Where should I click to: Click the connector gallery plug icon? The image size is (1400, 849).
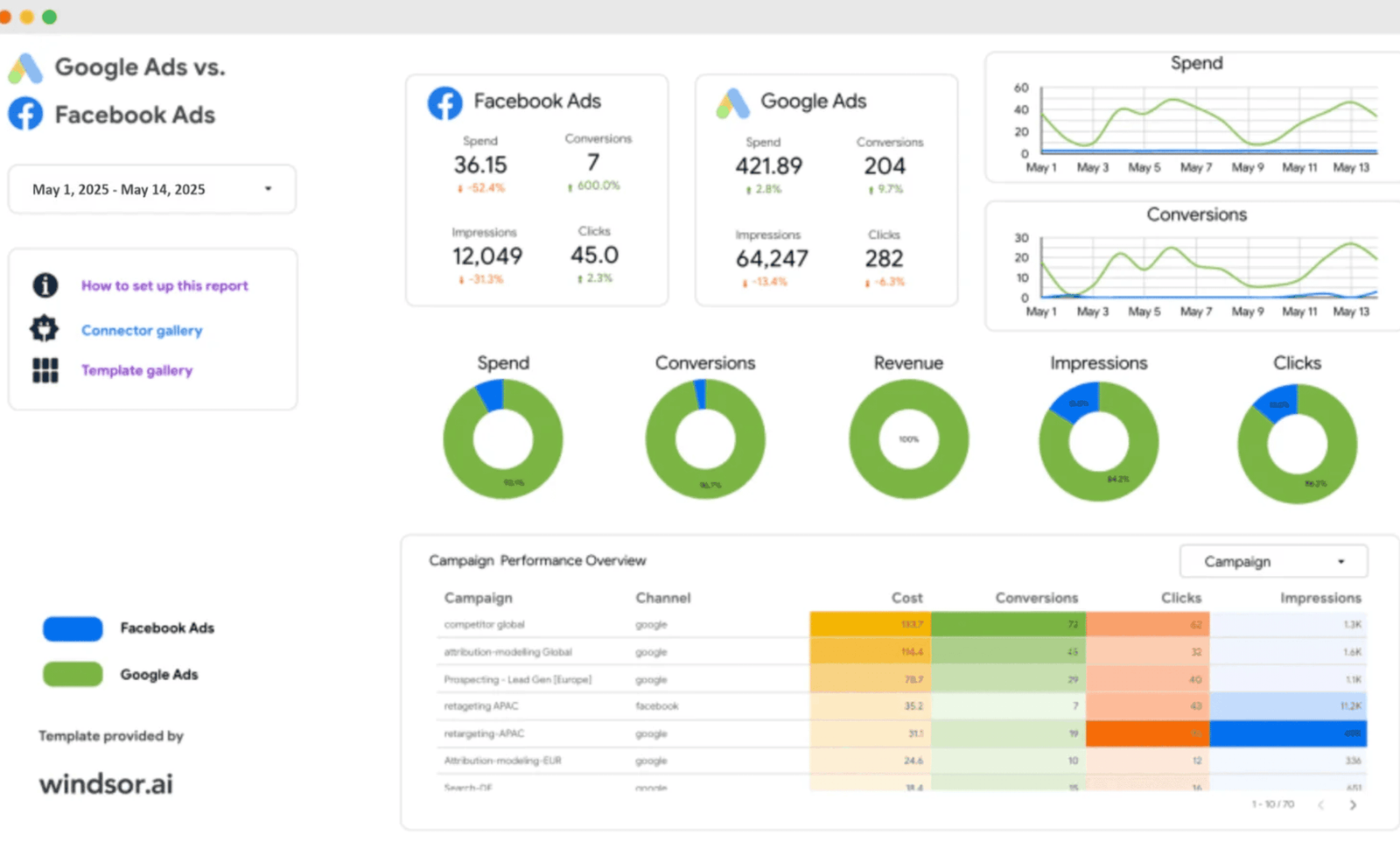[45, 329]
